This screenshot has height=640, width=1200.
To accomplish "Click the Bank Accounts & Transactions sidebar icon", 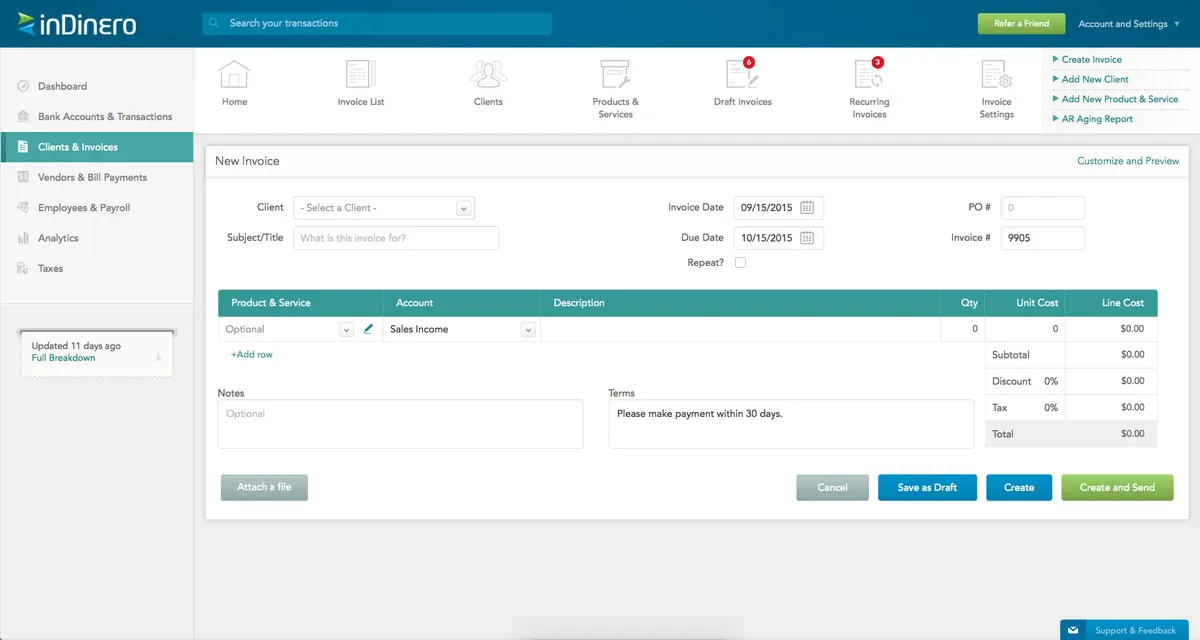I will 23,116.
